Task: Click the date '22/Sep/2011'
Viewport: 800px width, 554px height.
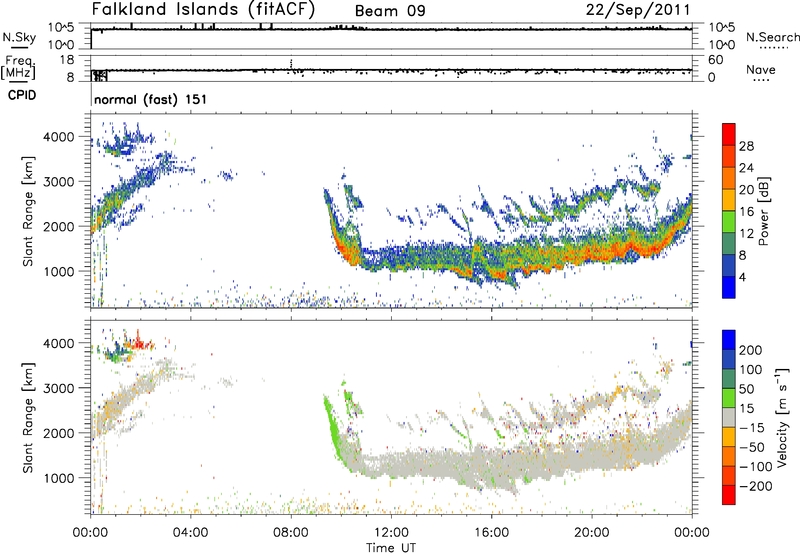Action: (638, 10)
